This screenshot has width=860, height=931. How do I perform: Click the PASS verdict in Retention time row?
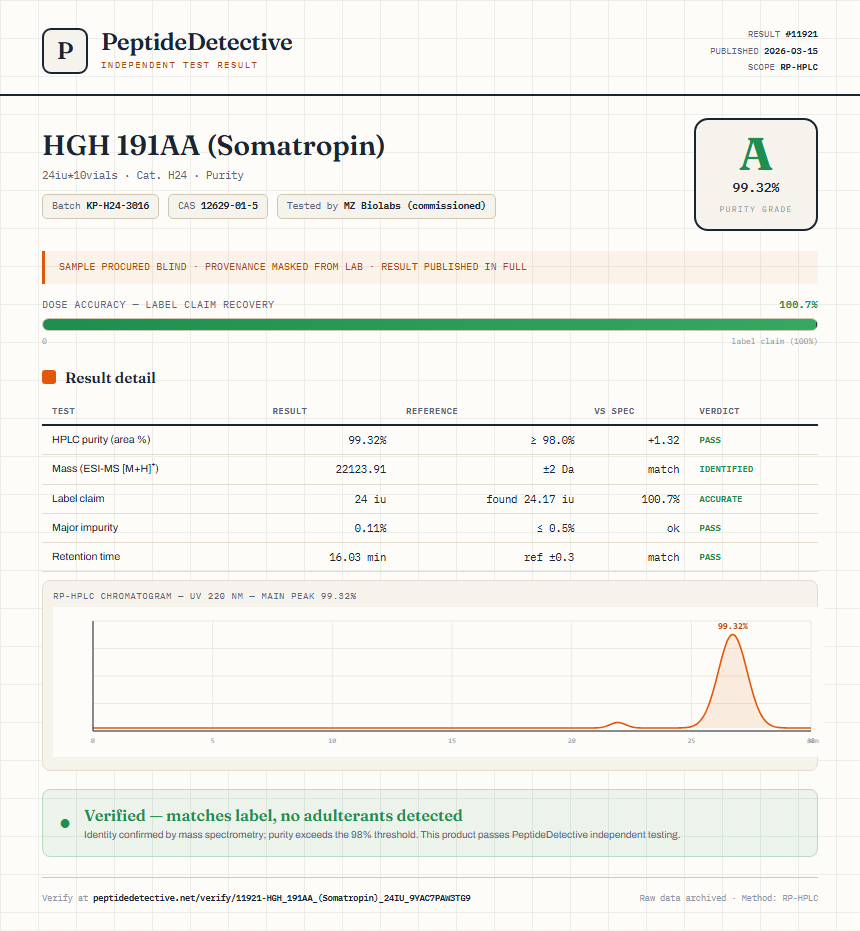click(x=710, y=557)
